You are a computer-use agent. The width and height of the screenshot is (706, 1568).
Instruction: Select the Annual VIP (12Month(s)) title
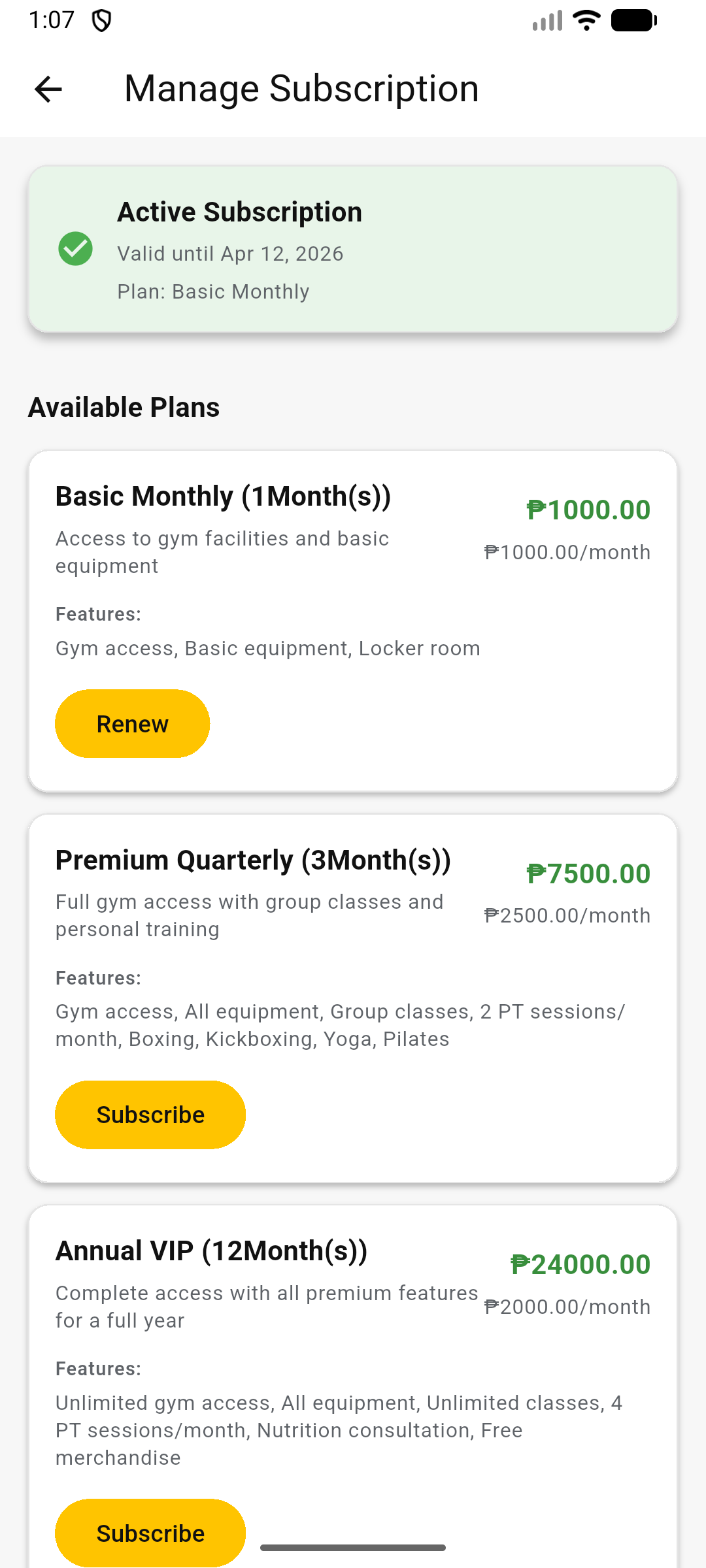(x=211, y=1251)
